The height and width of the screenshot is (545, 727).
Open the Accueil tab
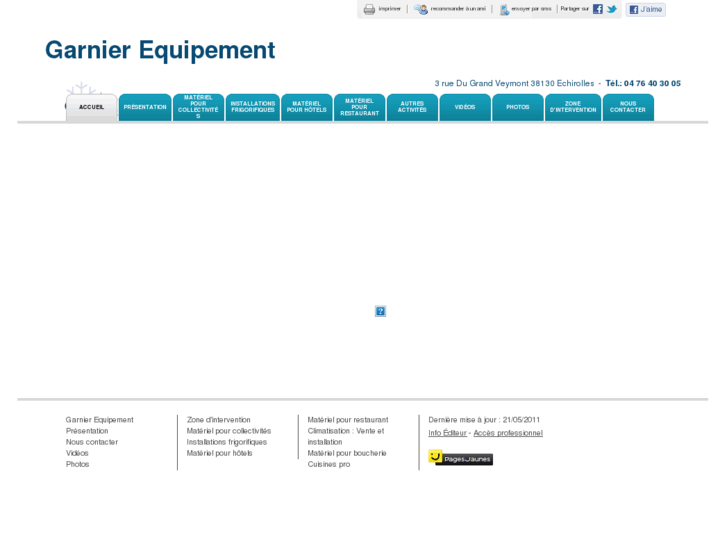point(91,108)
